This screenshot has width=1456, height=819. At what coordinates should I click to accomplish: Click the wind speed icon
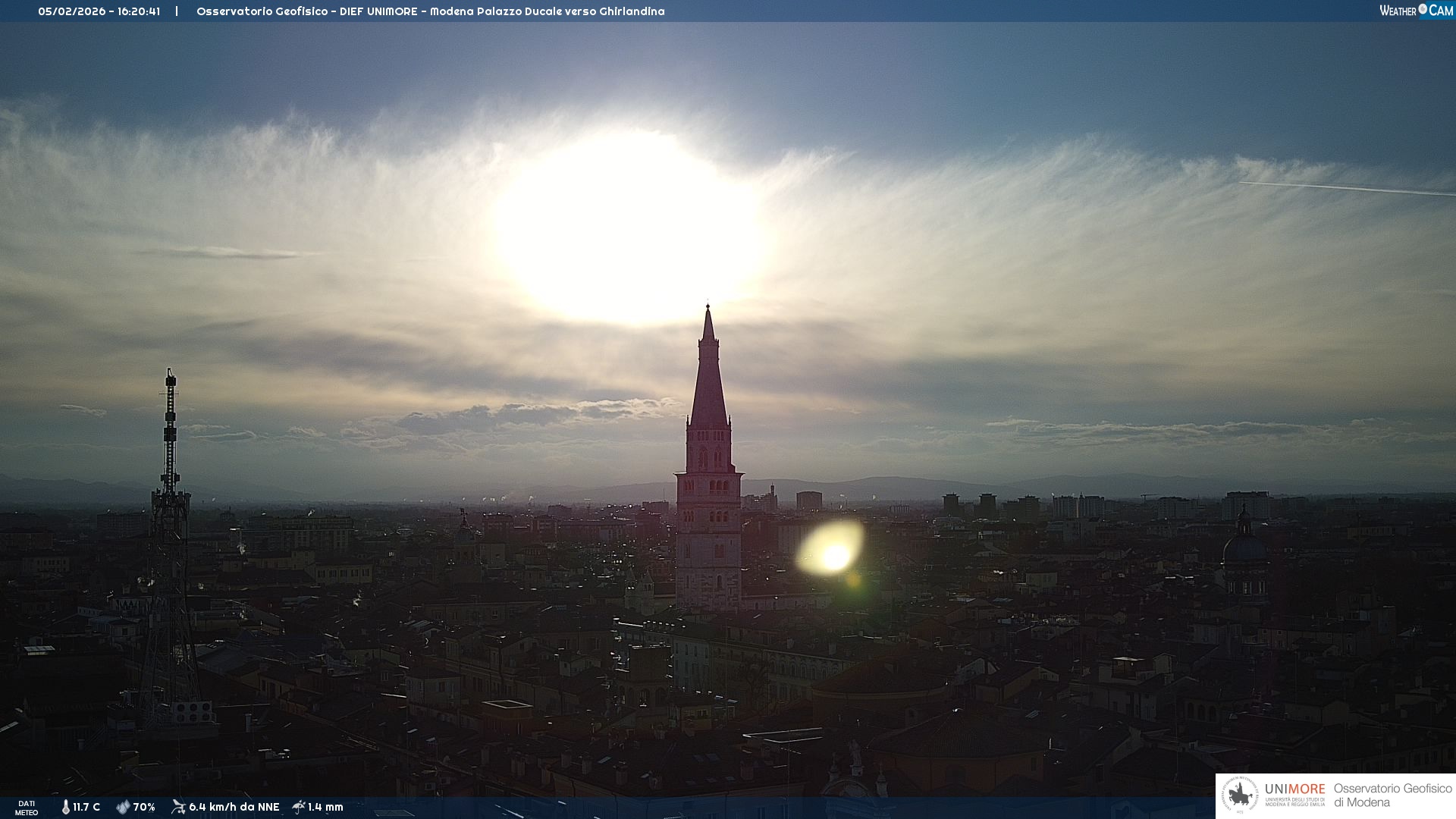point(178,807)
